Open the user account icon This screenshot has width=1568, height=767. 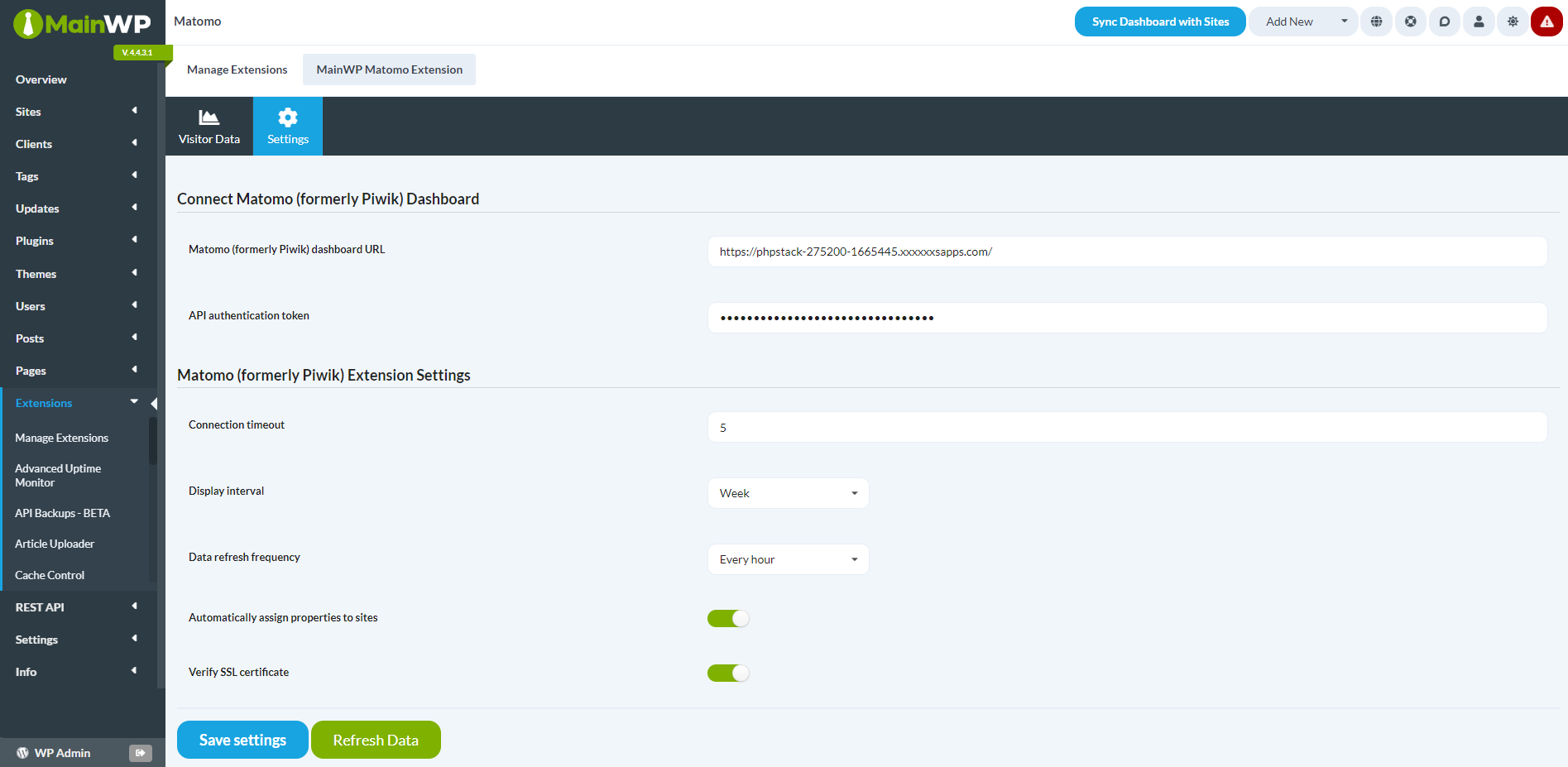1479,22
